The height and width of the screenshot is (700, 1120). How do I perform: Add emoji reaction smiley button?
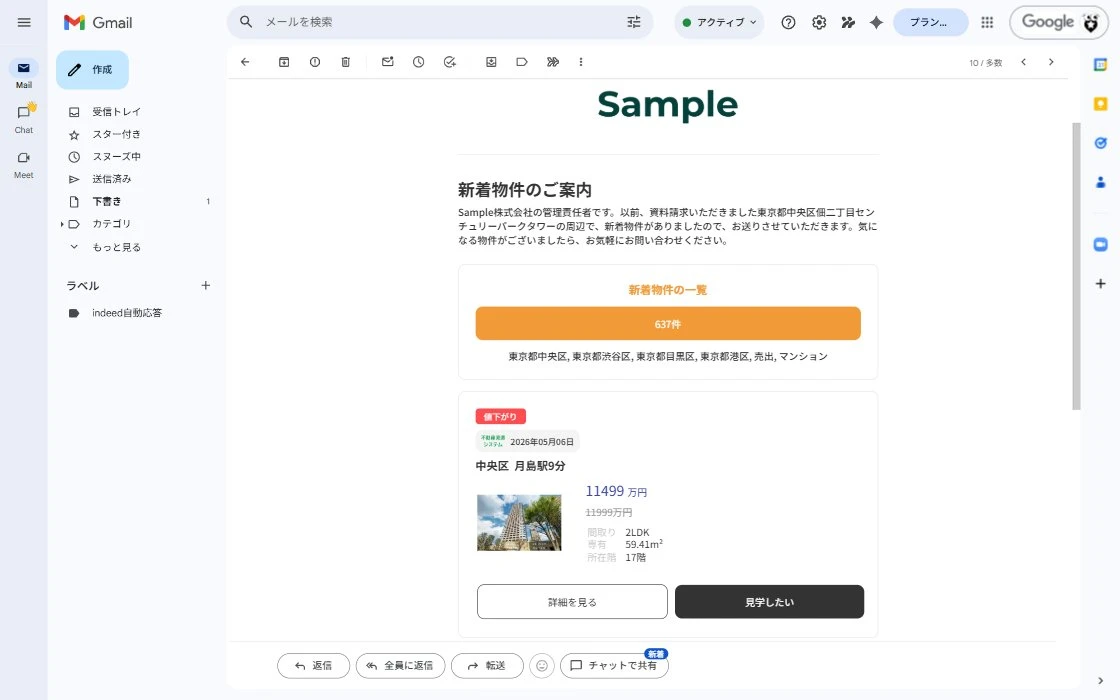pyautogui.click(x=541, y=666)
